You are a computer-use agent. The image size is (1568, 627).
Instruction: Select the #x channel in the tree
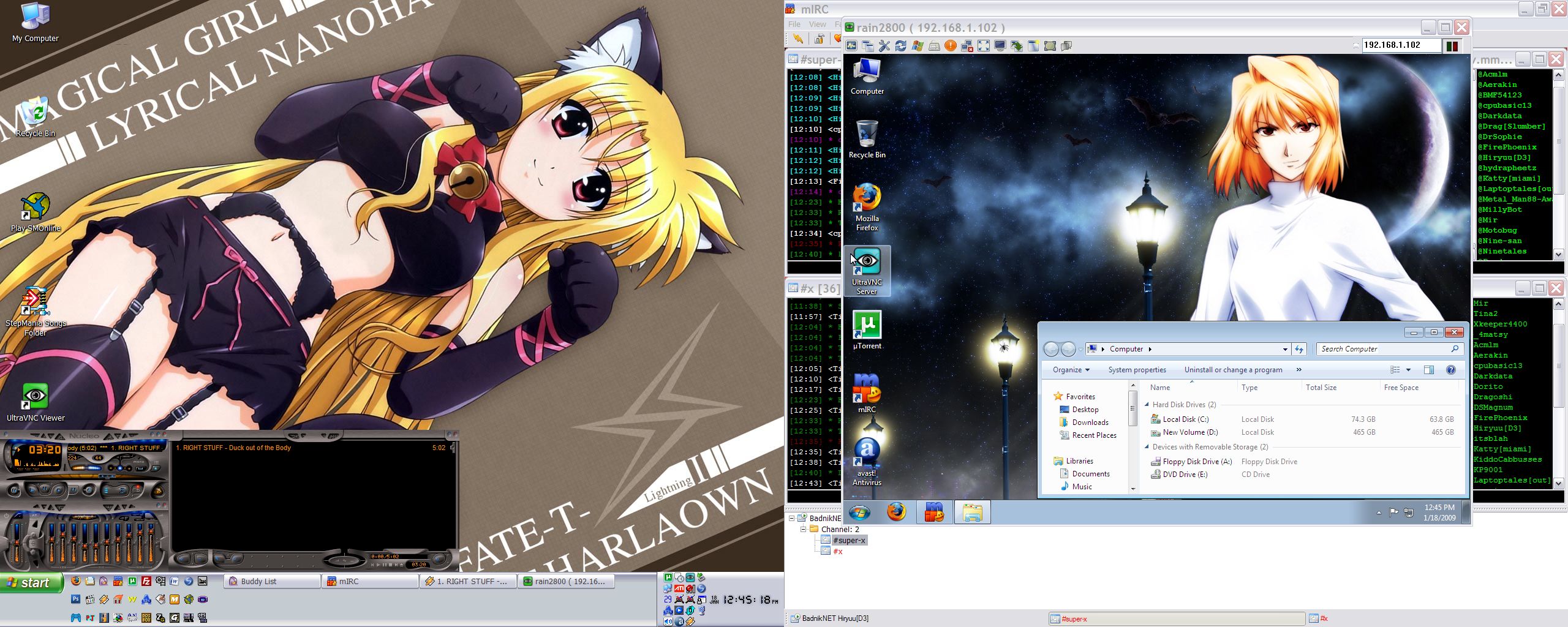point(837,552)
